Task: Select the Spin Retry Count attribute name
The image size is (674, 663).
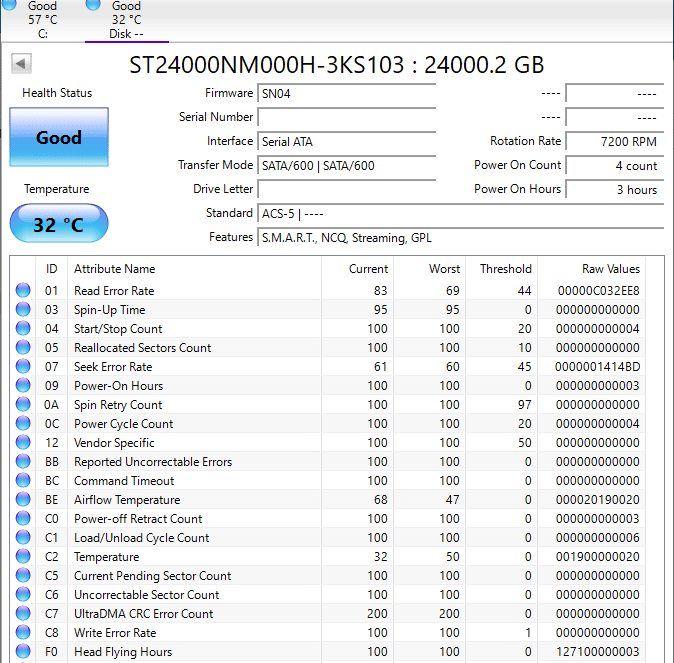Action: (118, 405)
